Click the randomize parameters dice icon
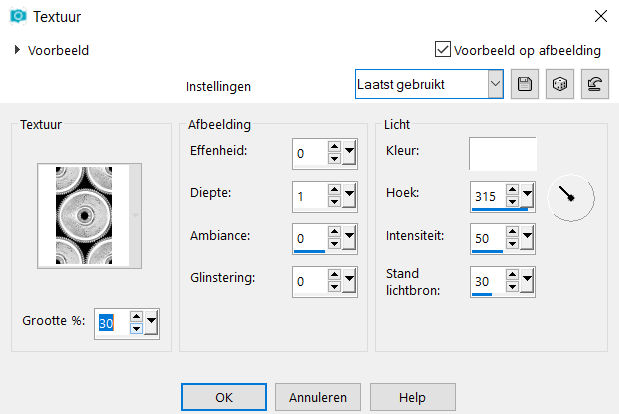 pos(560,84)
